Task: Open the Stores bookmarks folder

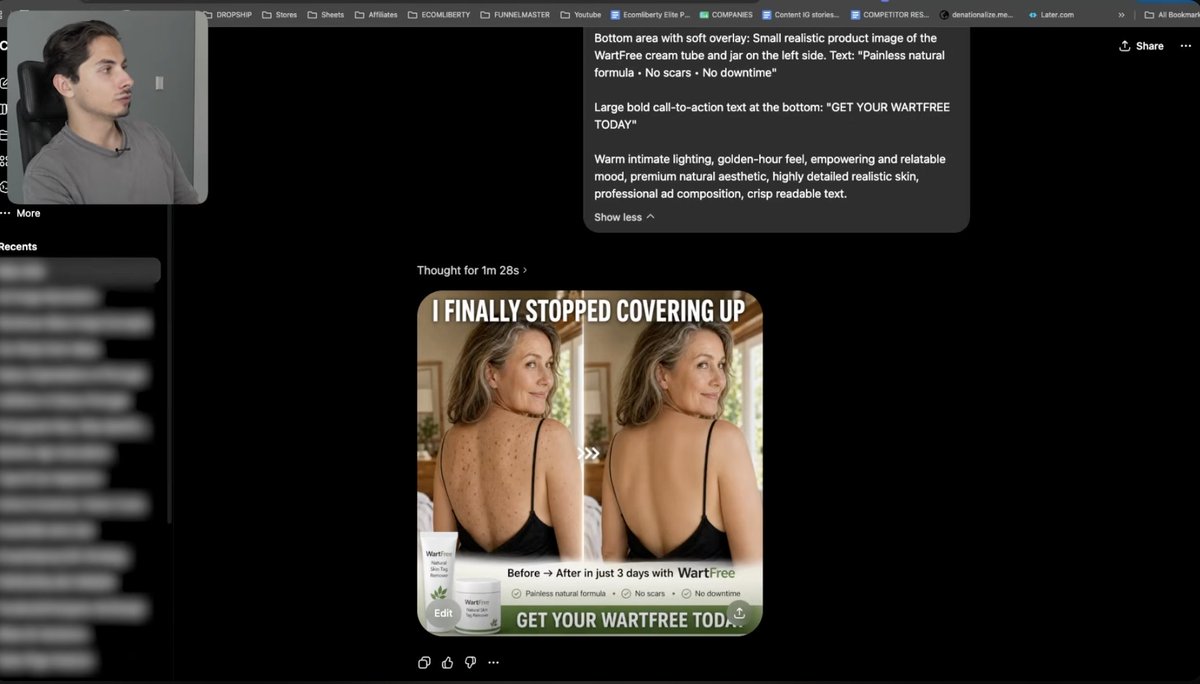Action: click(279, 15)
